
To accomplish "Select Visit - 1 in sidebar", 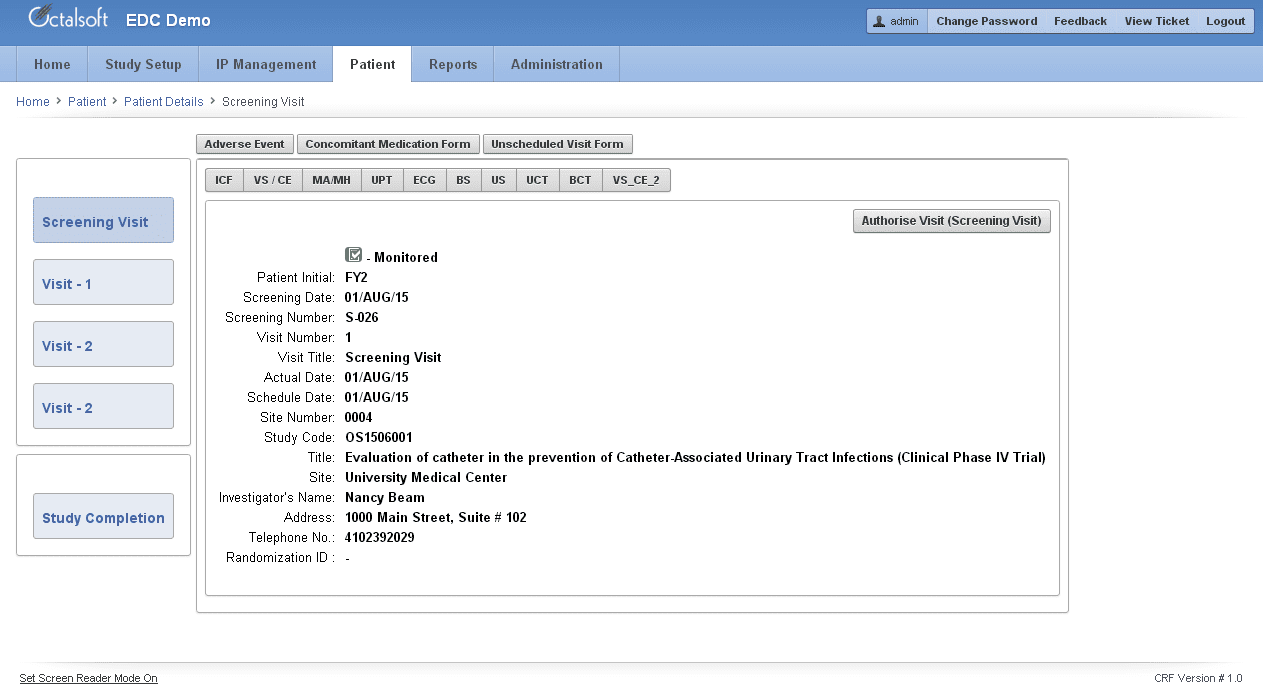I will click(x=103, y=283).
